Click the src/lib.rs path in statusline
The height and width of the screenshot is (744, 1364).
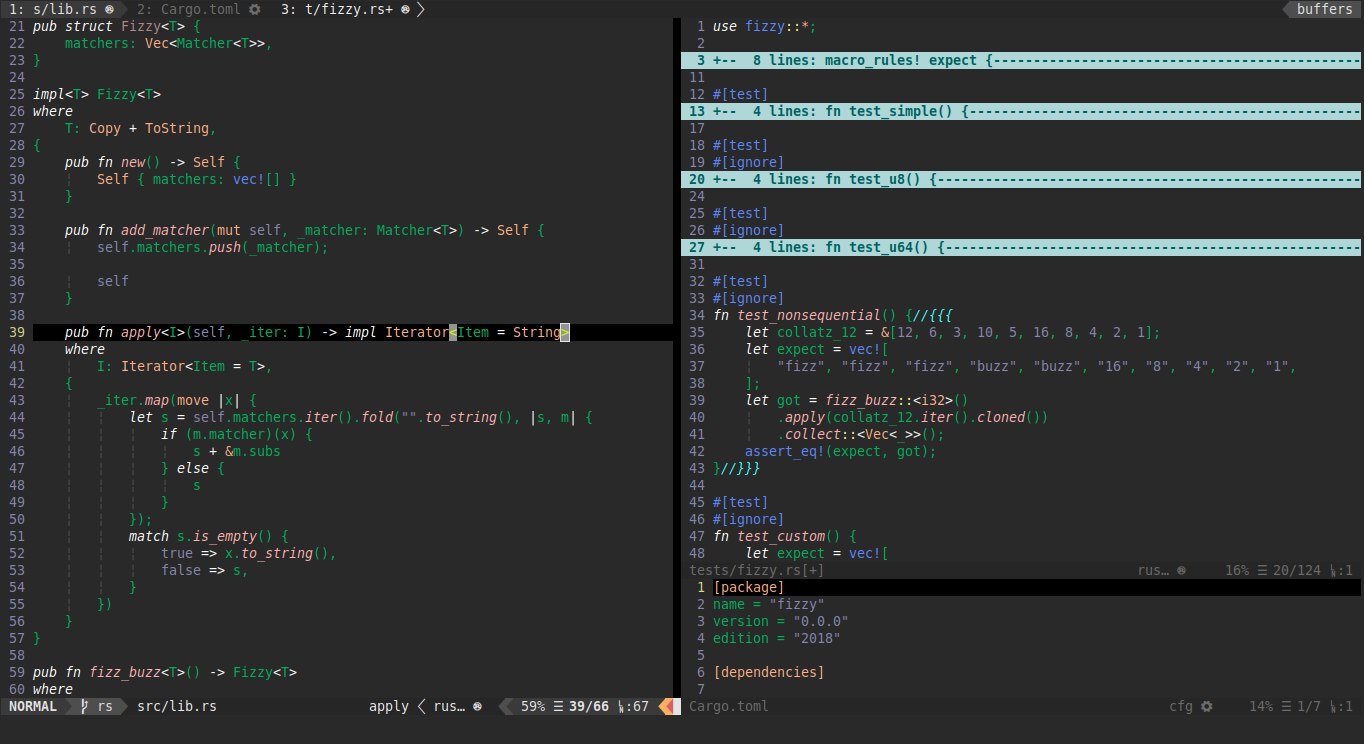(176, 706)
